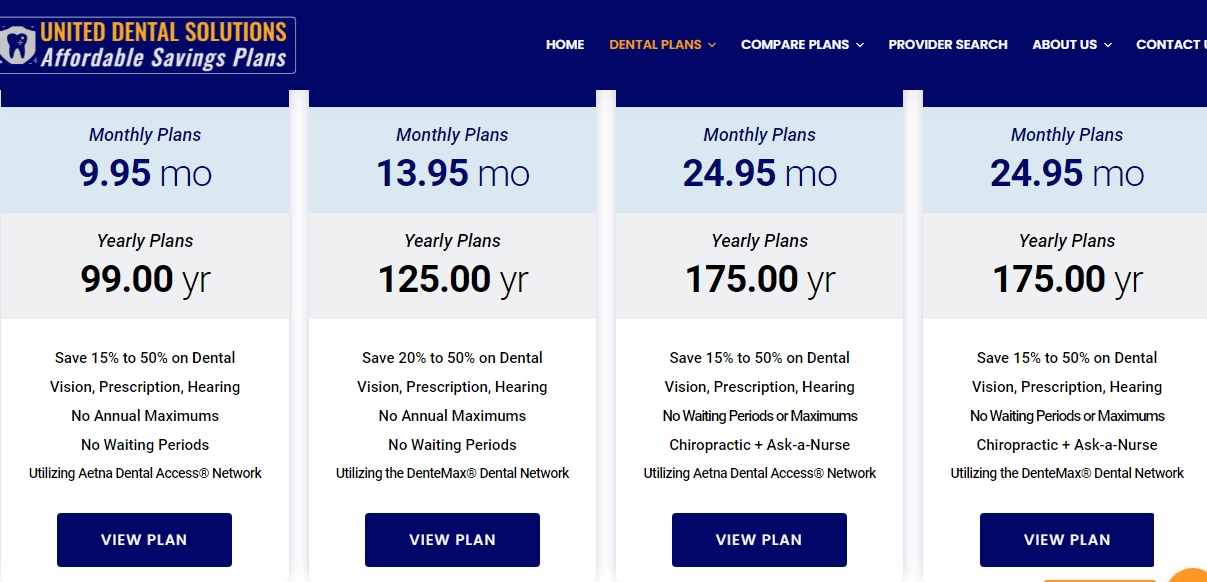Viewport: 1207px width, 582px height.
Task: View plan for the 9.95 monthly Aetna option
Action: [144, 540]
